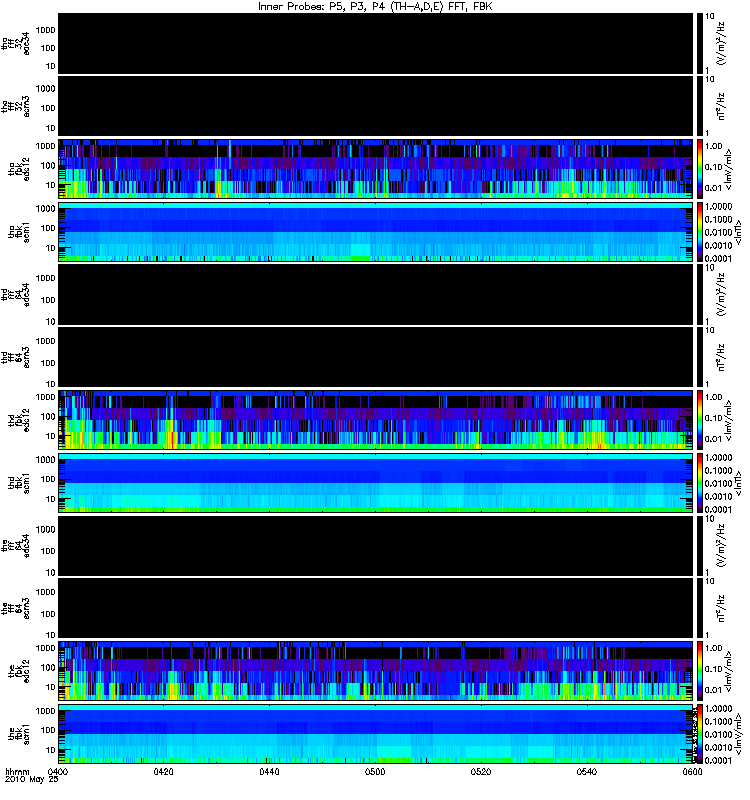Viewport: 750px width, 800px height.
Task: Select the thd fff 64 edc34 blank panel
Action: [x=378, y=295]
